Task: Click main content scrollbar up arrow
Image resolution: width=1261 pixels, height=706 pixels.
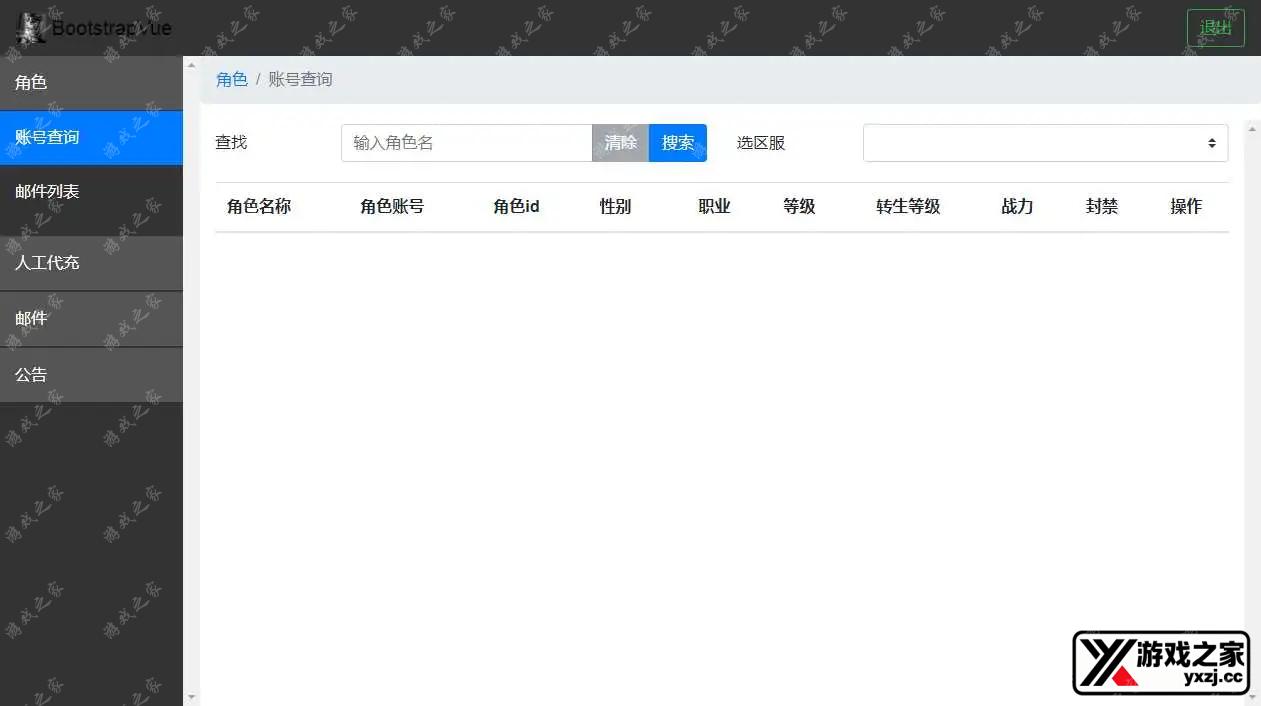Action: click(1252, 128)
